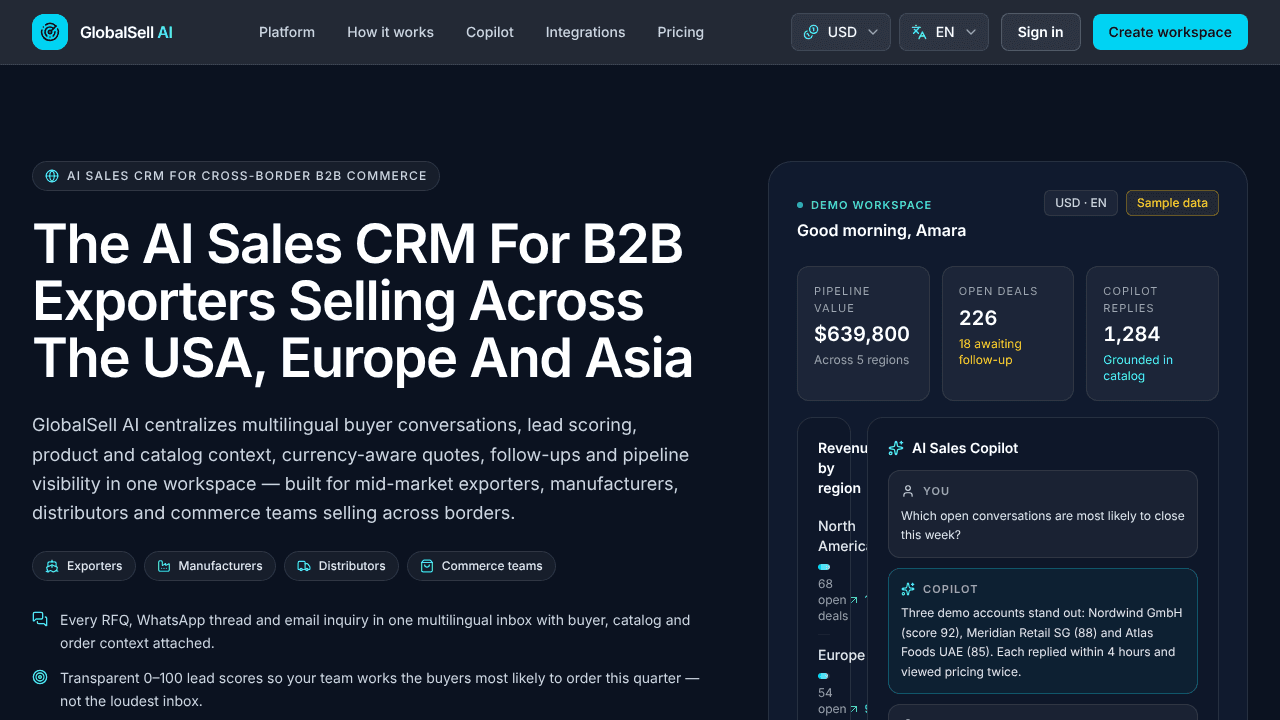The image size is (1280, 720).
Task: Click Good morning, Amara greeting
Action: [x=881, y=231]
